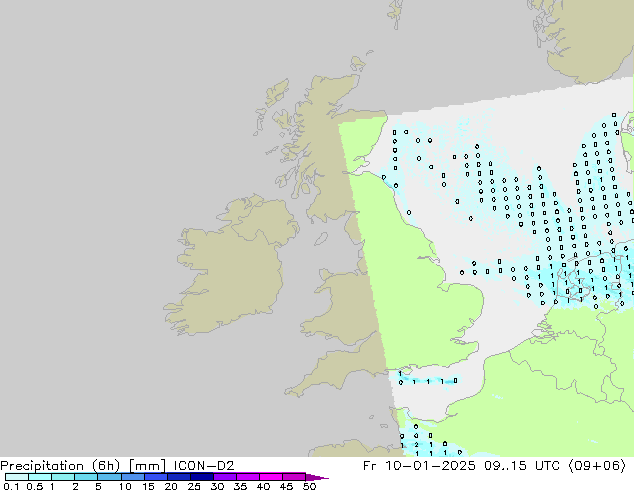Click the 'ICON-D2' model name
634x490 pixels.
click(204, 466)
